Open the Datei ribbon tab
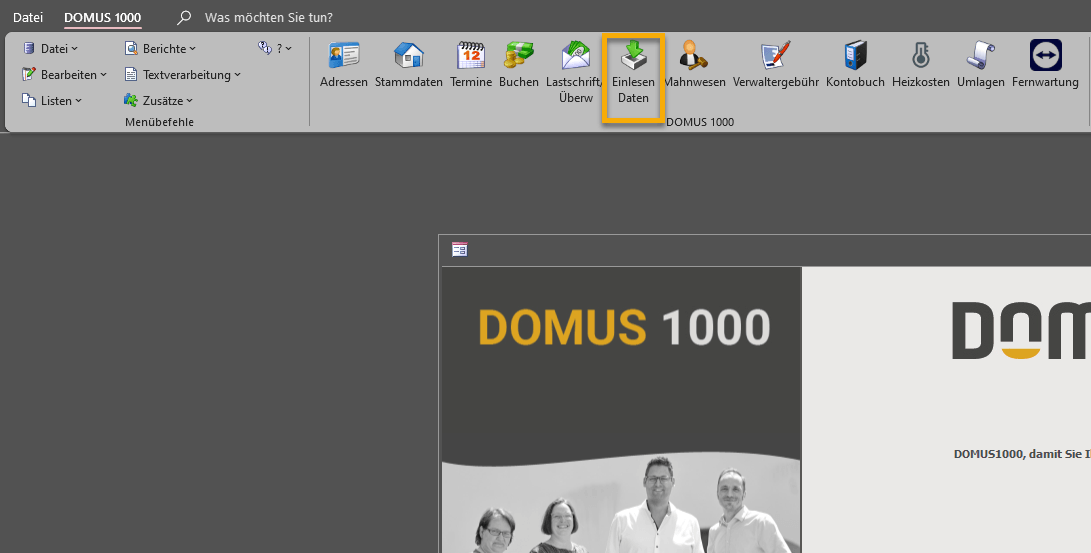1091x553 pixels. pos(28,17)
